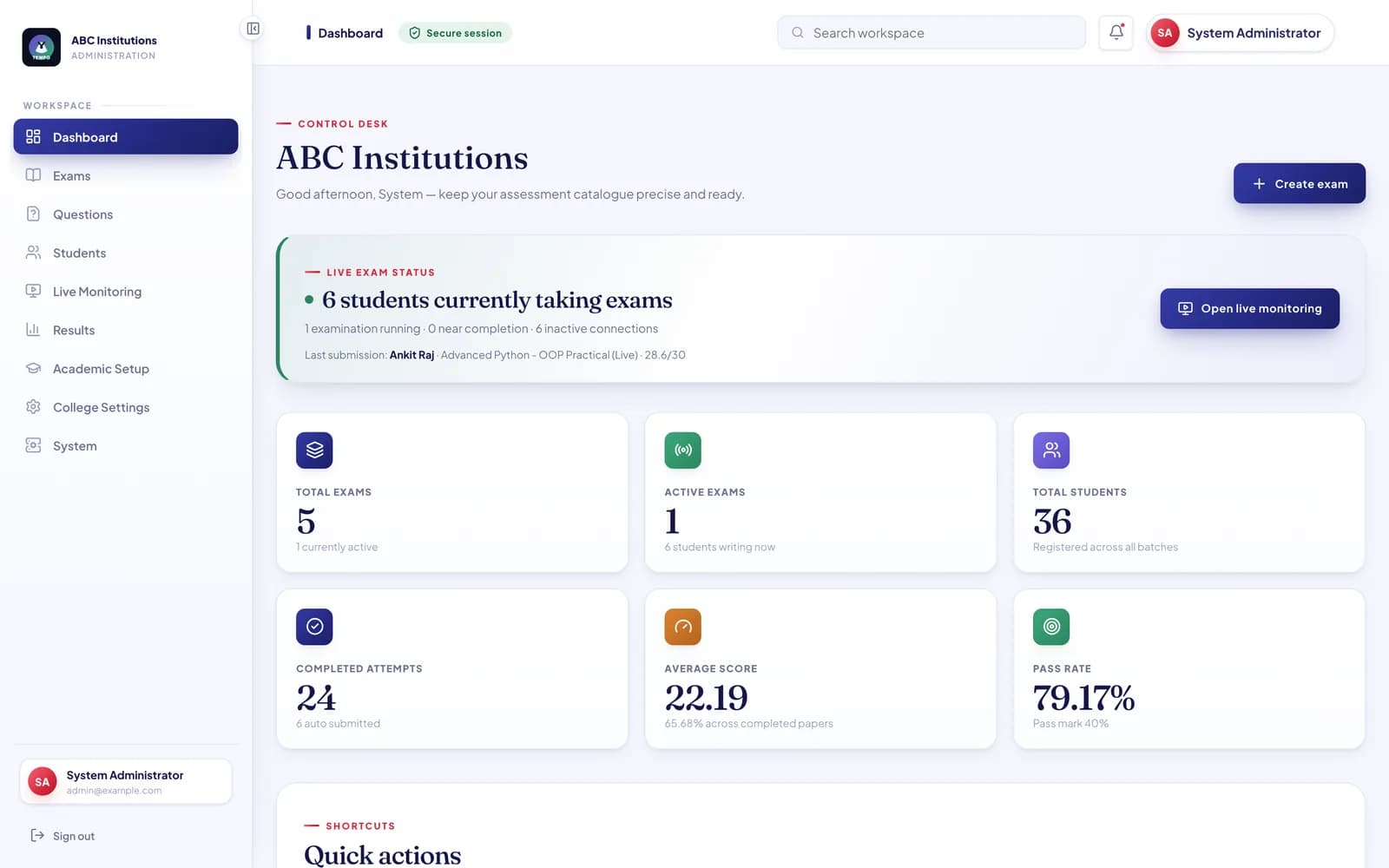Collapse the sidebar with the panel toggle icon
Viewport: 1389px width, 868px height.
(253, 29)
